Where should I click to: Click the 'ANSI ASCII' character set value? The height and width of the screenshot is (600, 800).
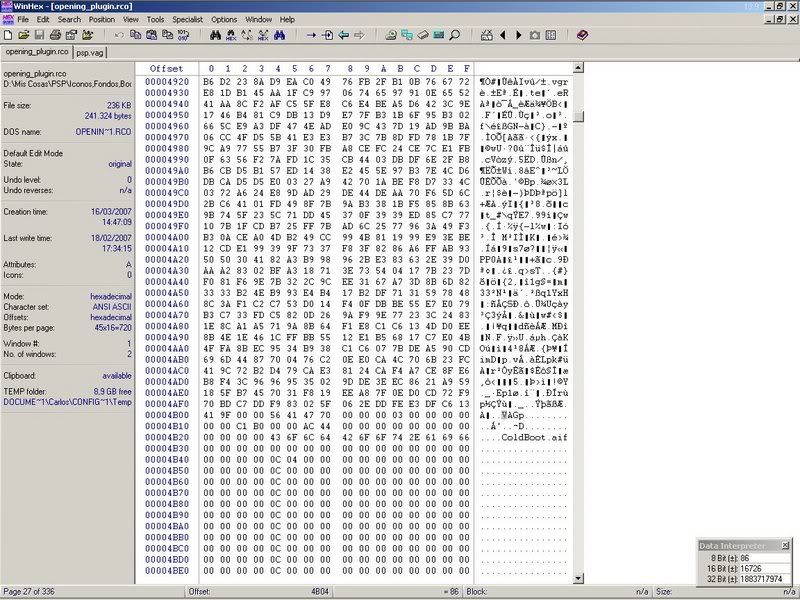tap(112, 307)
